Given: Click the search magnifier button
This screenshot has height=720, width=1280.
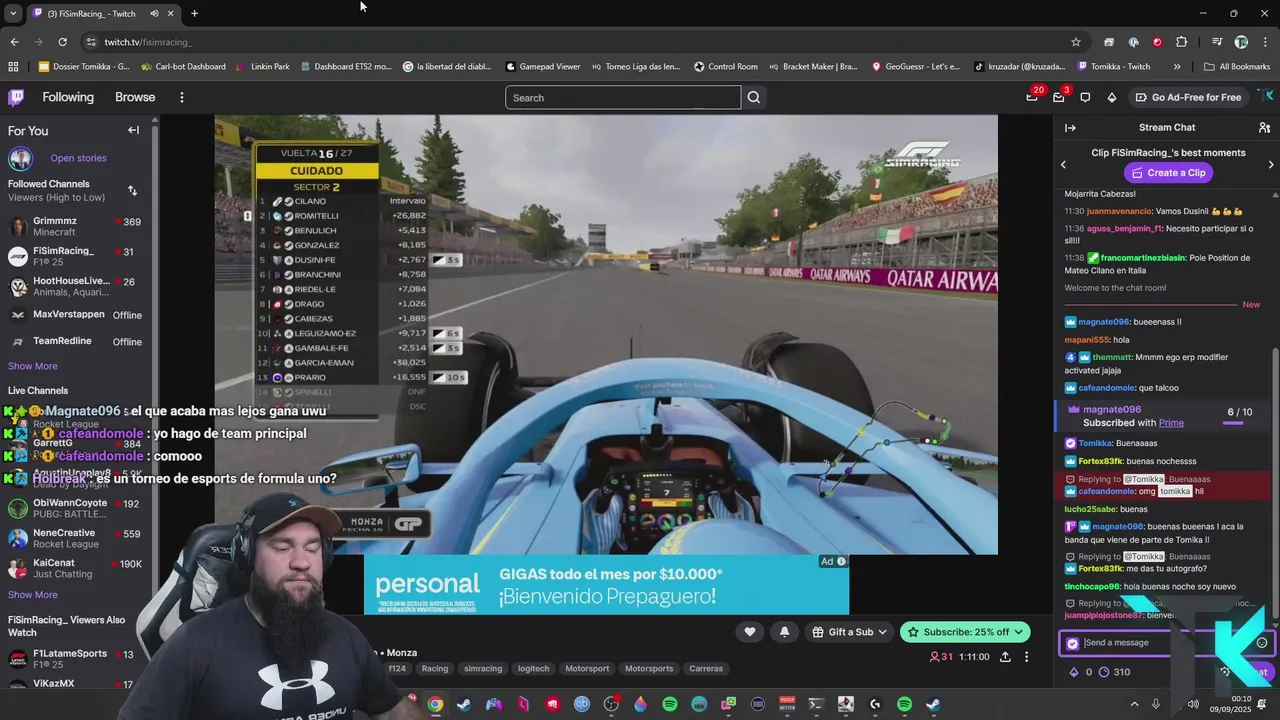Looking at the screenshot, I should tap(754, 97).
